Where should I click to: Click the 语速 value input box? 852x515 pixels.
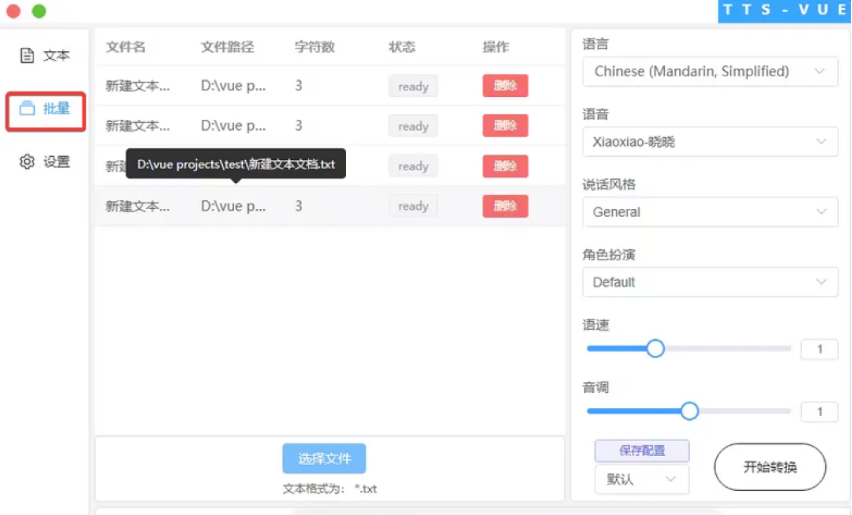819,349
